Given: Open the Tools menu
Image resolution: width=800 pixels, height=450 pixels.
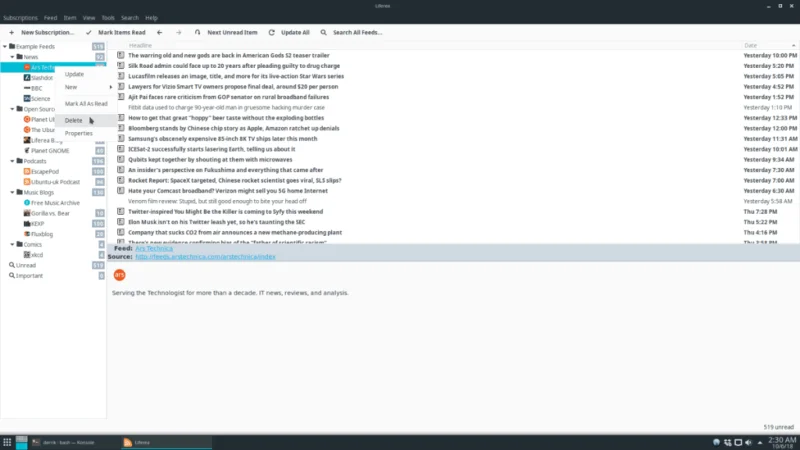Looking at the screenshot, I should click(x=108, y=18).
